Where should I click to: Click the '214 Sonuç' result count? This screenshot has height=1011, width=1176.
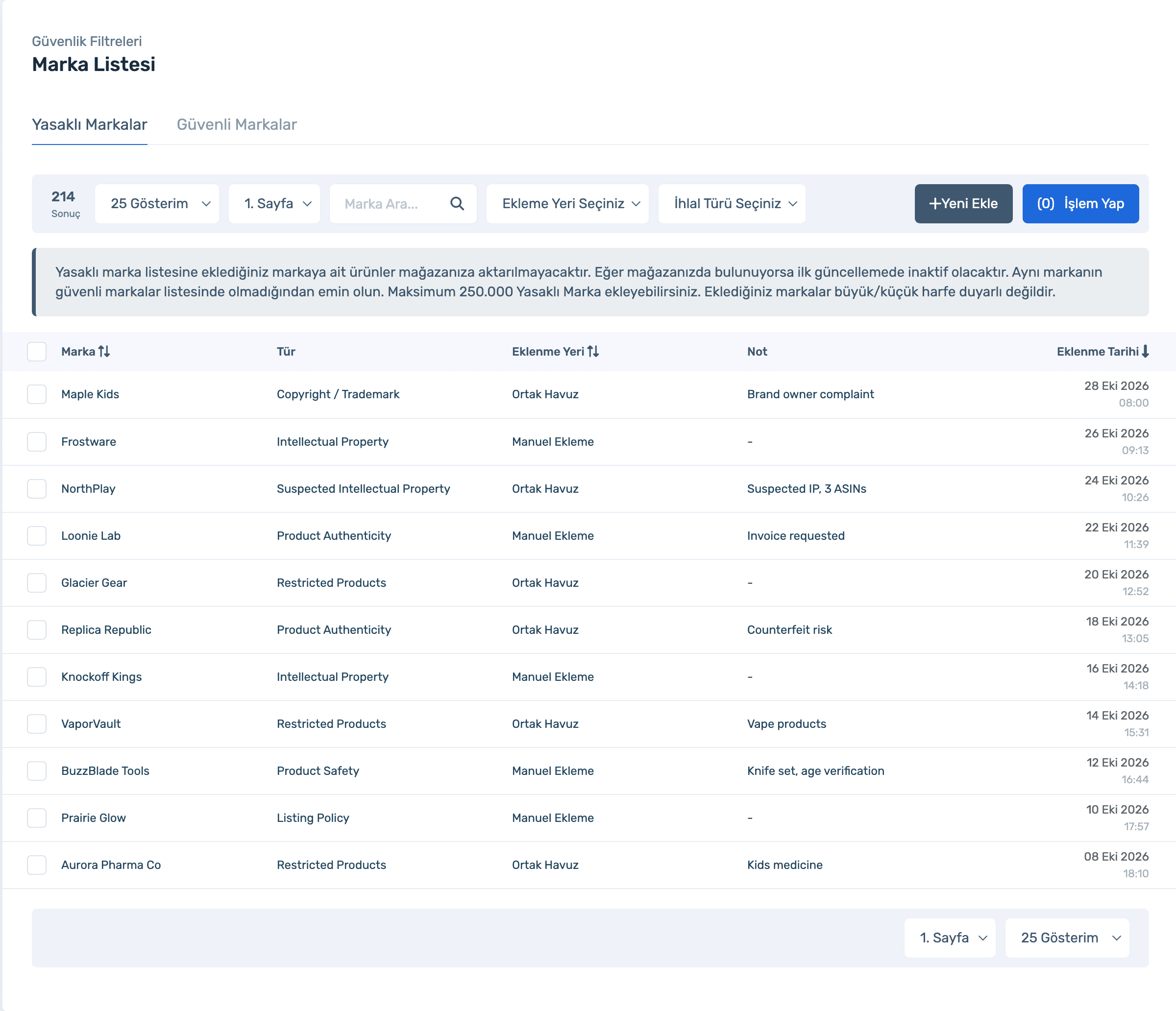[x=65, y=204]
